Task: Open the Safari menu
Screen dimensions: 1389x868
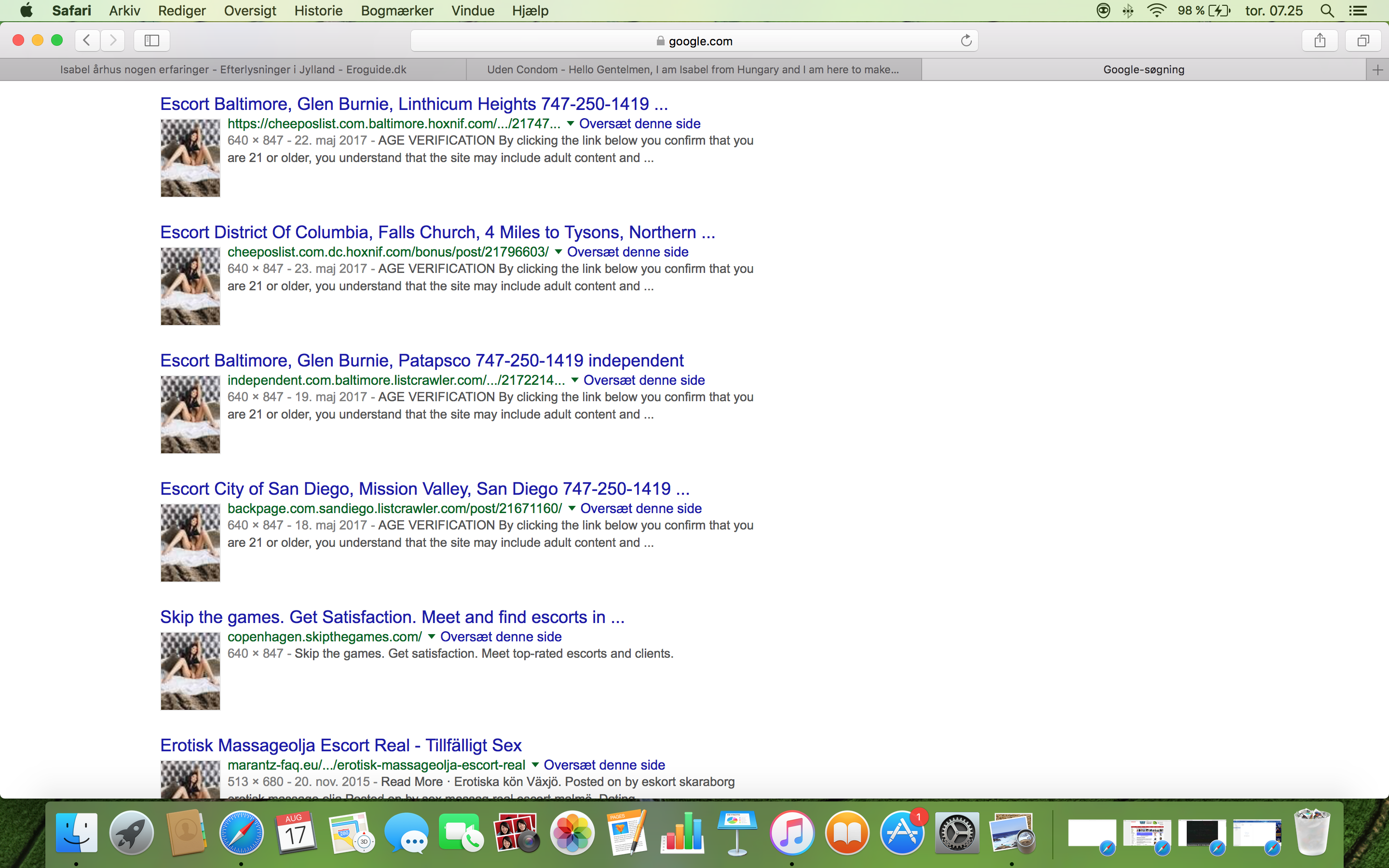Action: 71,10
